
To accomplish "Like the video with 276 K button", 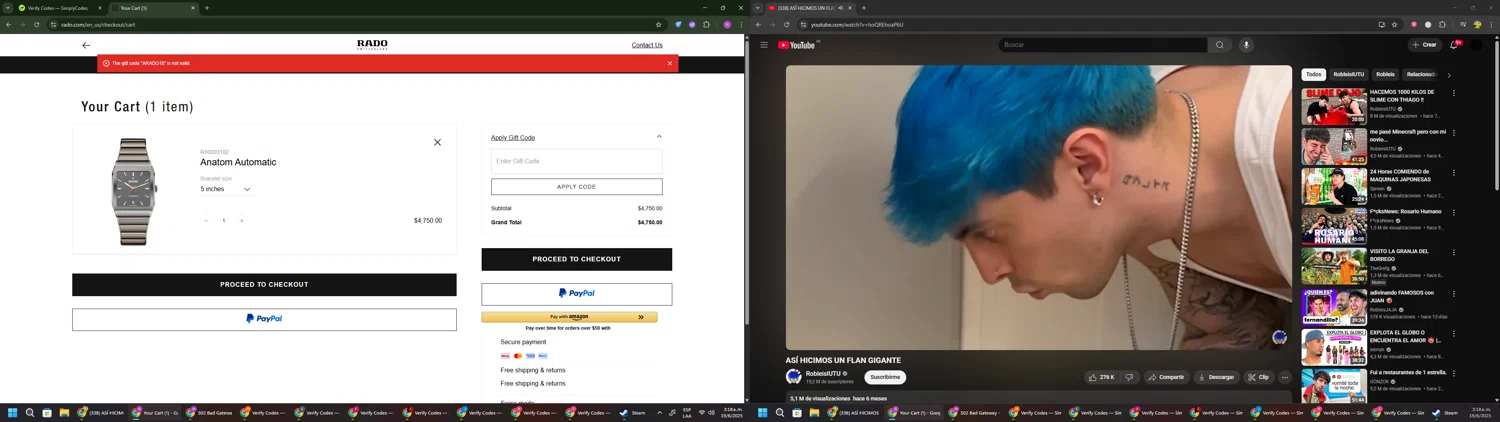I will [x=1104, y=377].
